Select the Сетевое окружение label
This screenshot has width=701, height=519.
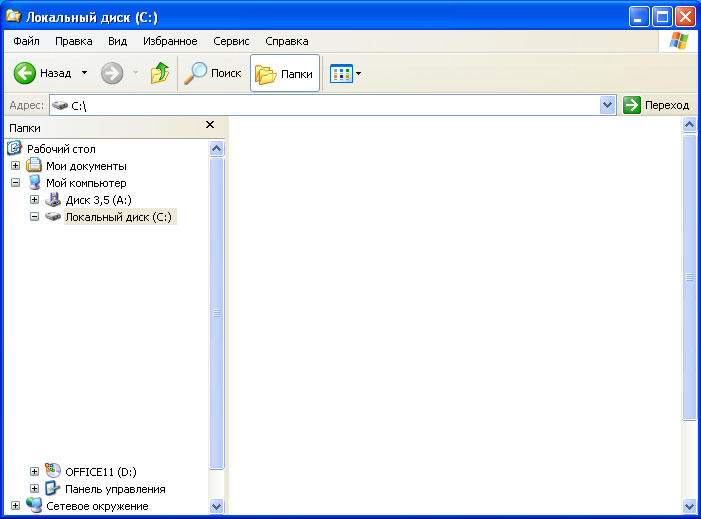tap(97, 506)
